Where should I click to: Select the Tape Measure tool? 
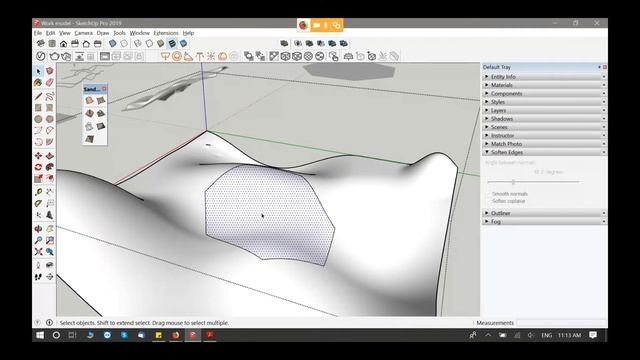(38, 192)
